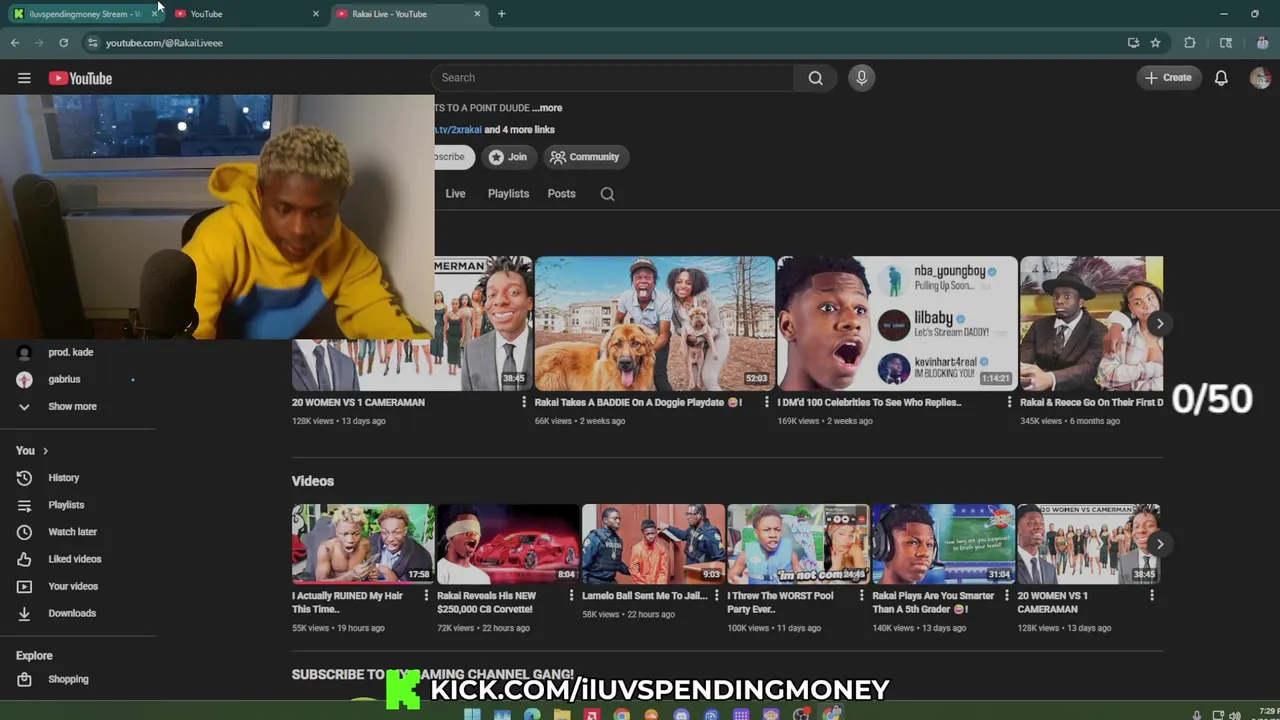The width and height of the screenshot is (1280, 720).
Task: Open title 'I Threw The WORST Pool Party Ever..'
Action: 780,602
